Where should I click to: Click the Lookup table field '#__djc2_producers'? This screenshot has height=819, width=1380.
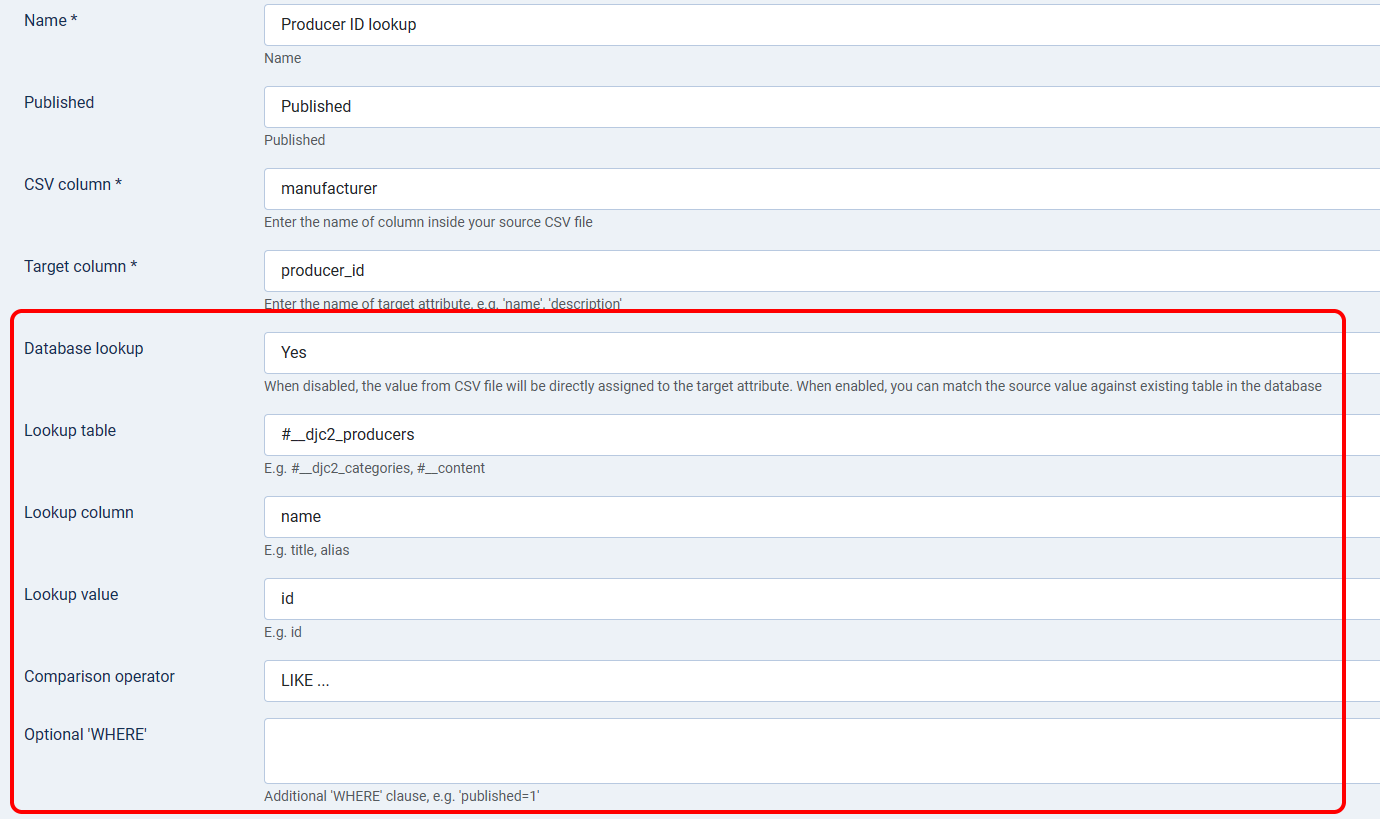coord(822,435)
